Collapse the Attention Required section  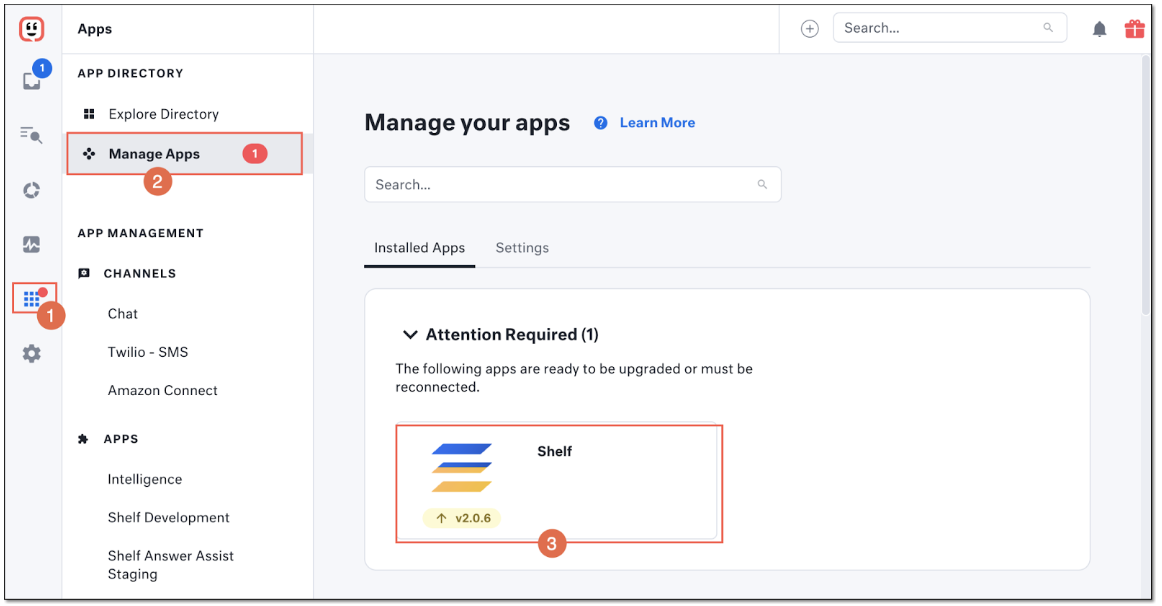pyautogui.click(x=410, y=335)
